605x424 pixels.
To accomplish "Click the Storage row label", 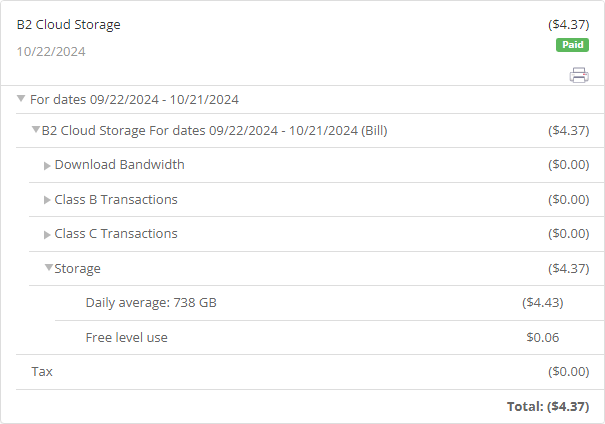I will pos(78,269).
